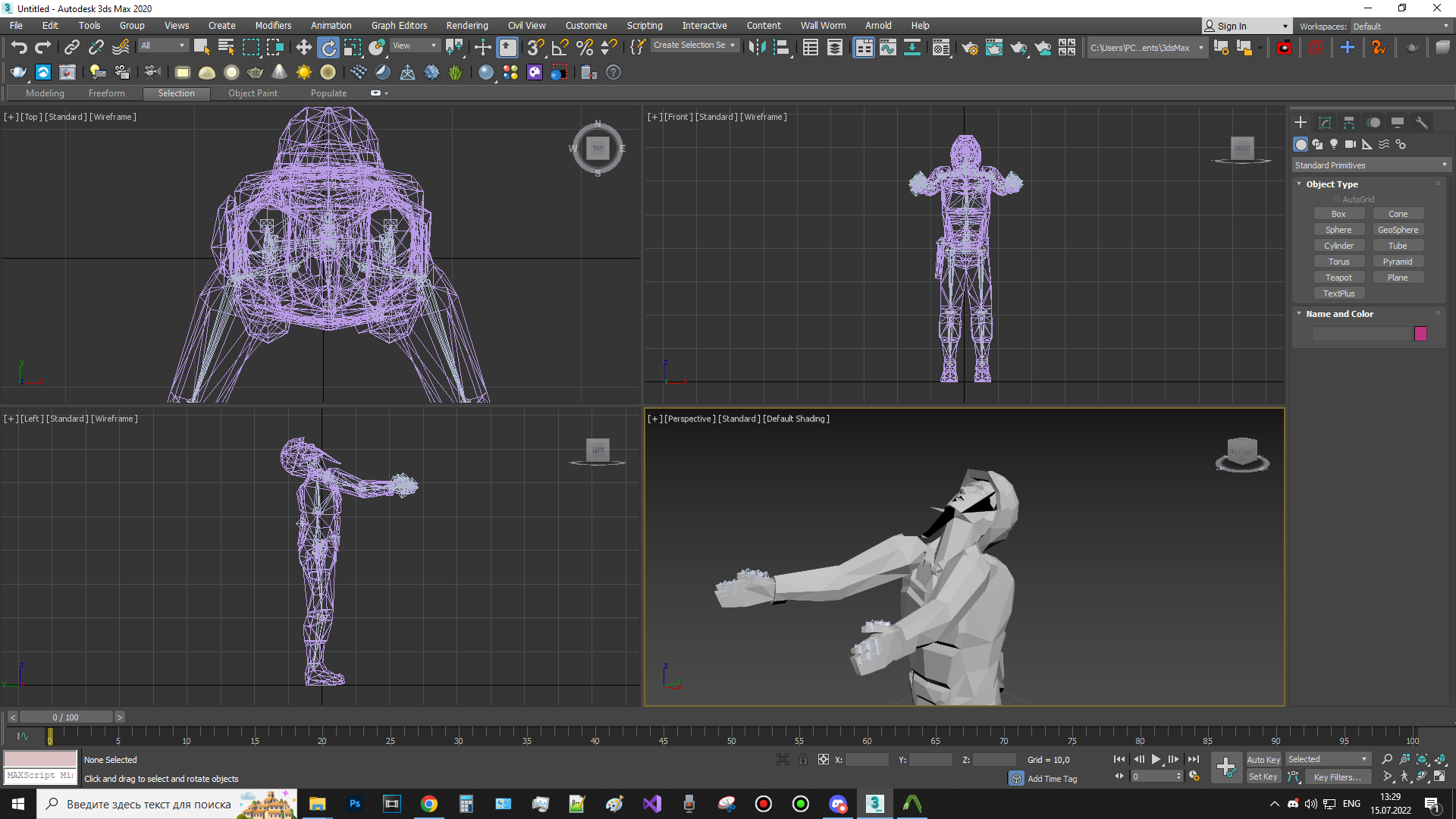Toggle the selection lock icon

pos(802,759)
